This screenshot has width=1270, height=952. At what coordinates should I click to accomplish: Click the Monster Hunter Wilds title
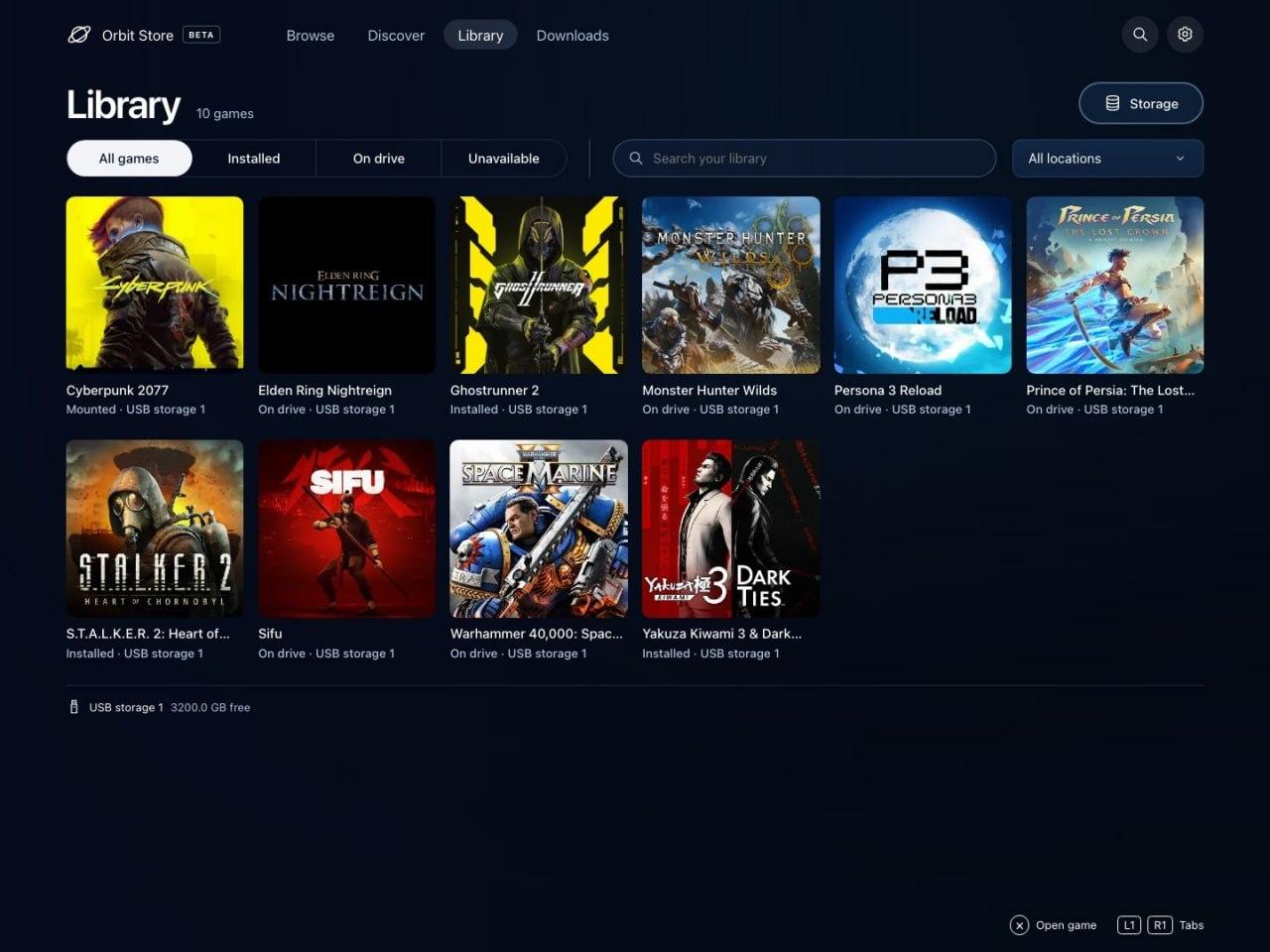(x=709, y=391)
